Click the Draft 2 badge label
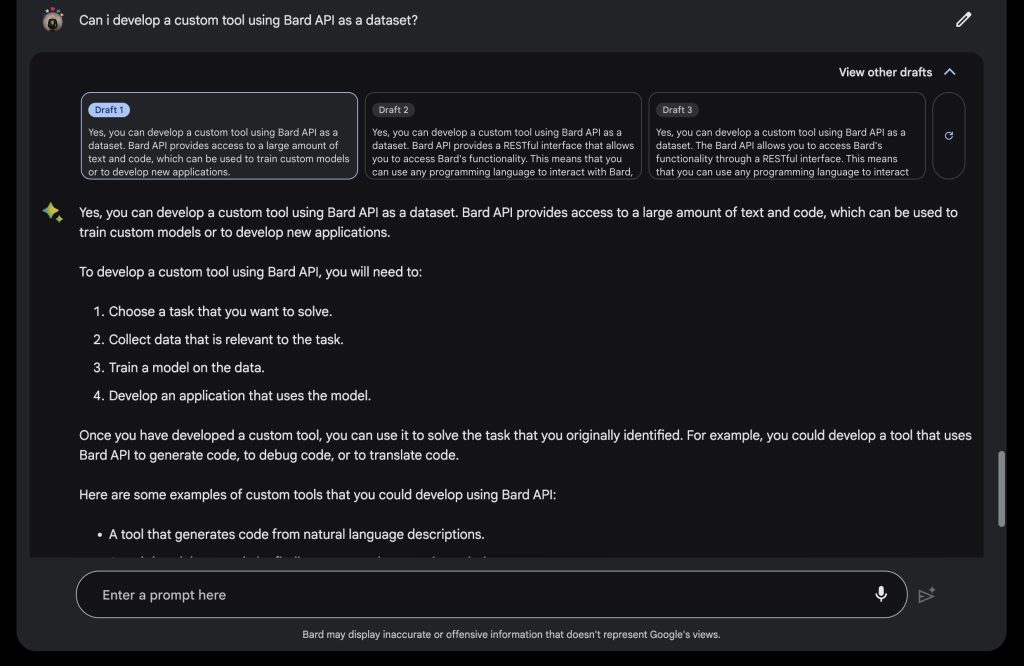The height and width of the screenshot is (666, 1024). pos(393,110)
